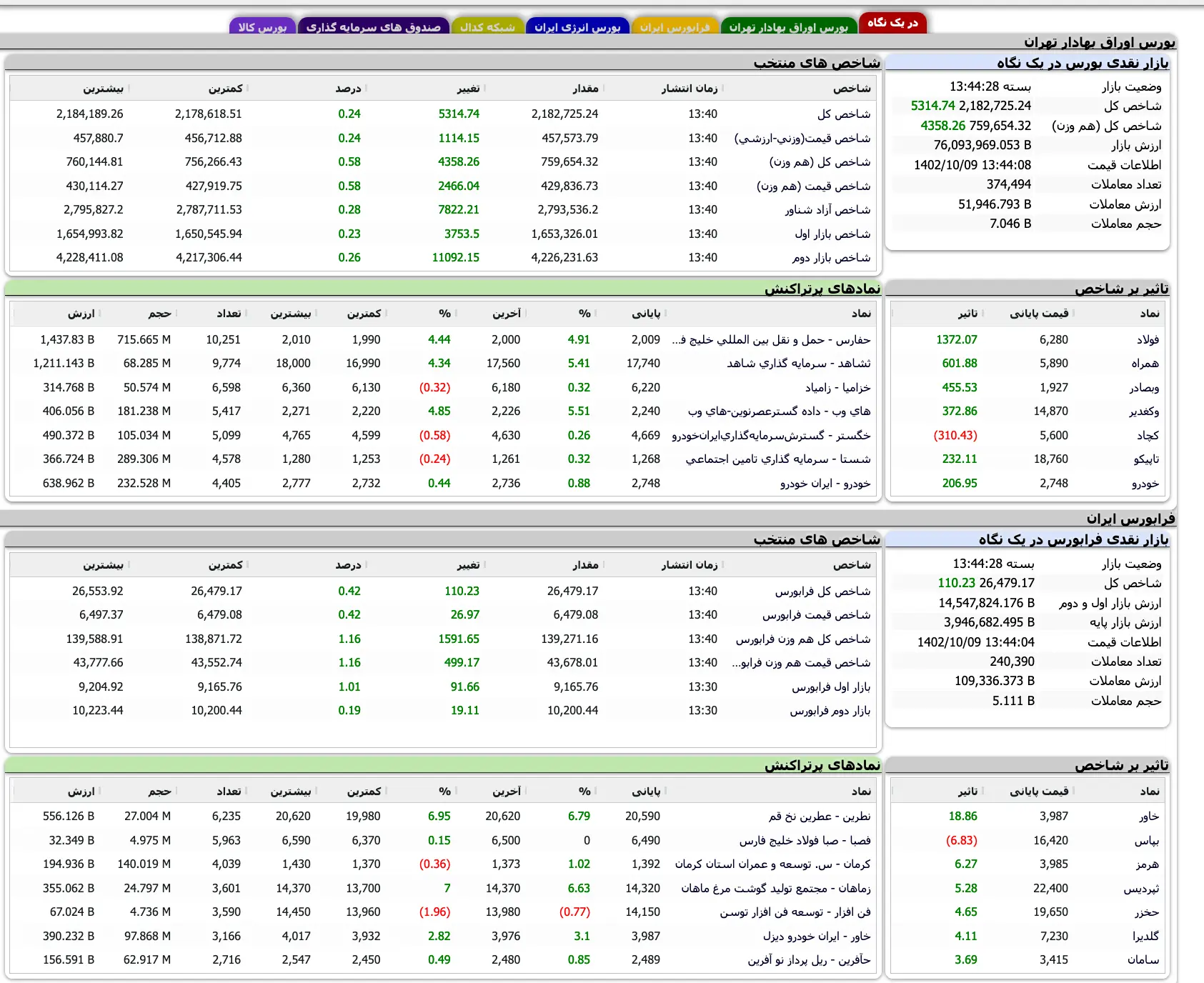This screenshot has height=983, width=1204.
Task: Click حجم معاملات value 7.046 B
Action: tap(1010, 224)
